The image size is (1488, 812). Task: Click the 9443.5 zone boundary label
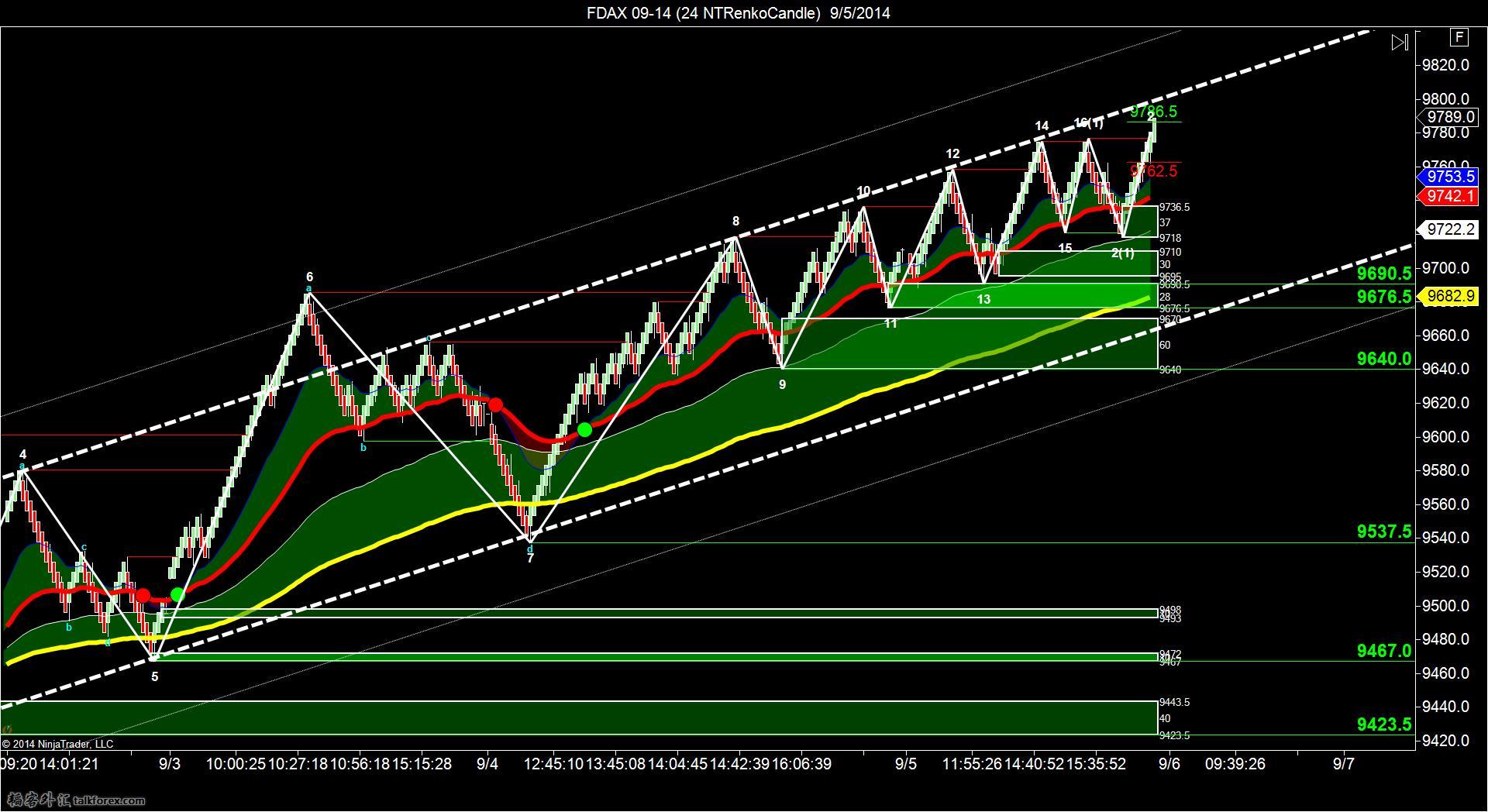point(1174,703)
